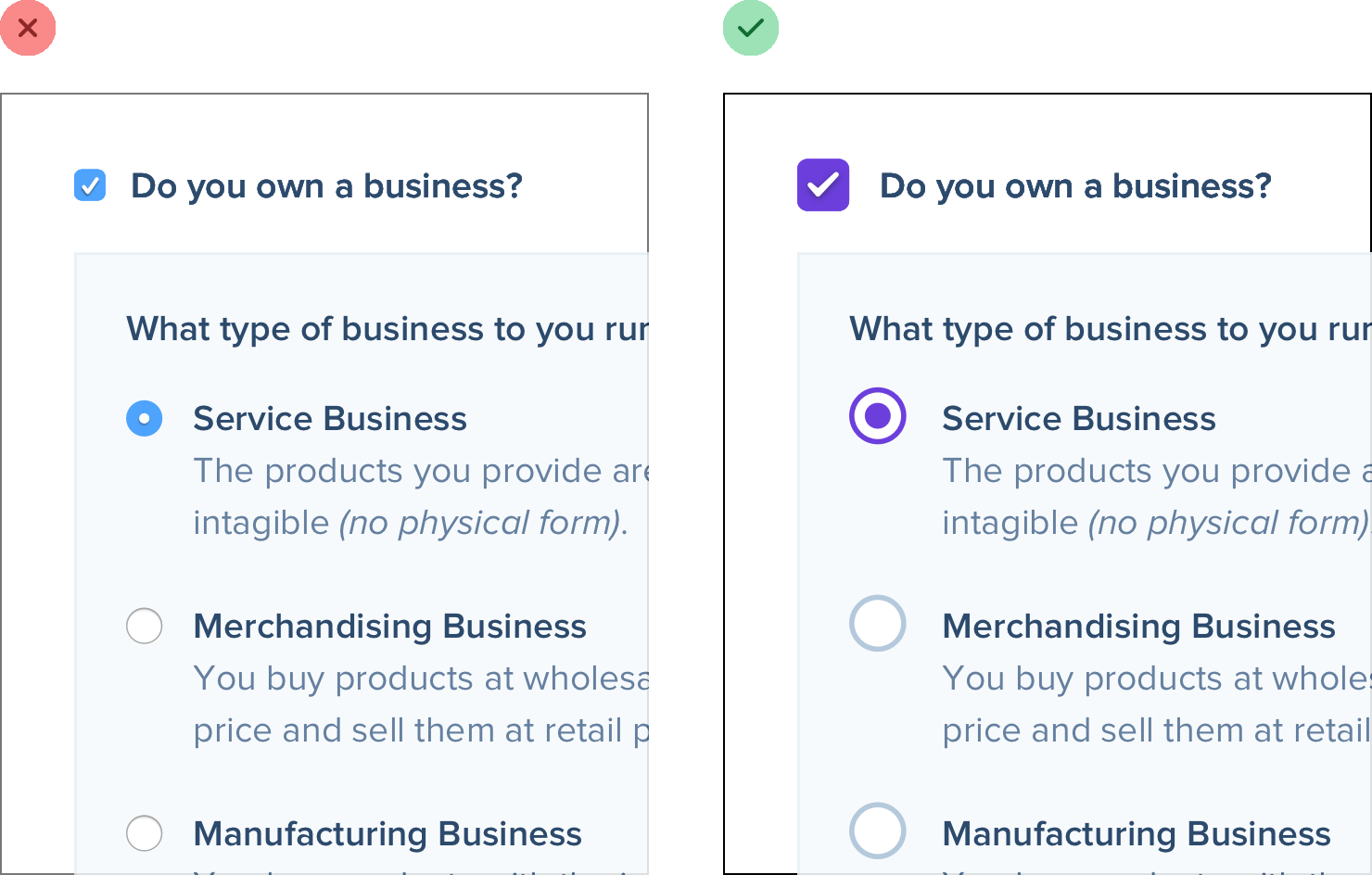The image size is (1372, 875).
Task: Uncheck the small blue business checkbox
Action: point(90,185)
